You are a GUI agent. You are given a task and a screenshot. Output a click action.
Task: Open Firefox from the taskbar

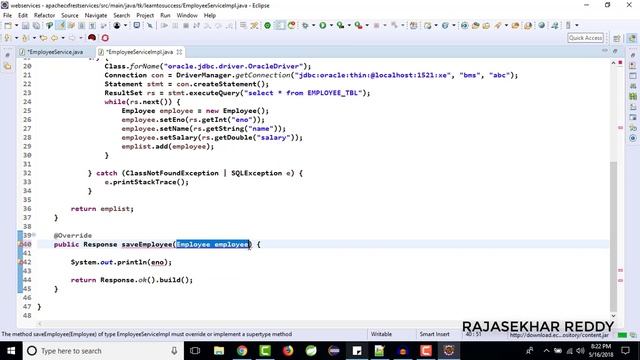(288, 351)
